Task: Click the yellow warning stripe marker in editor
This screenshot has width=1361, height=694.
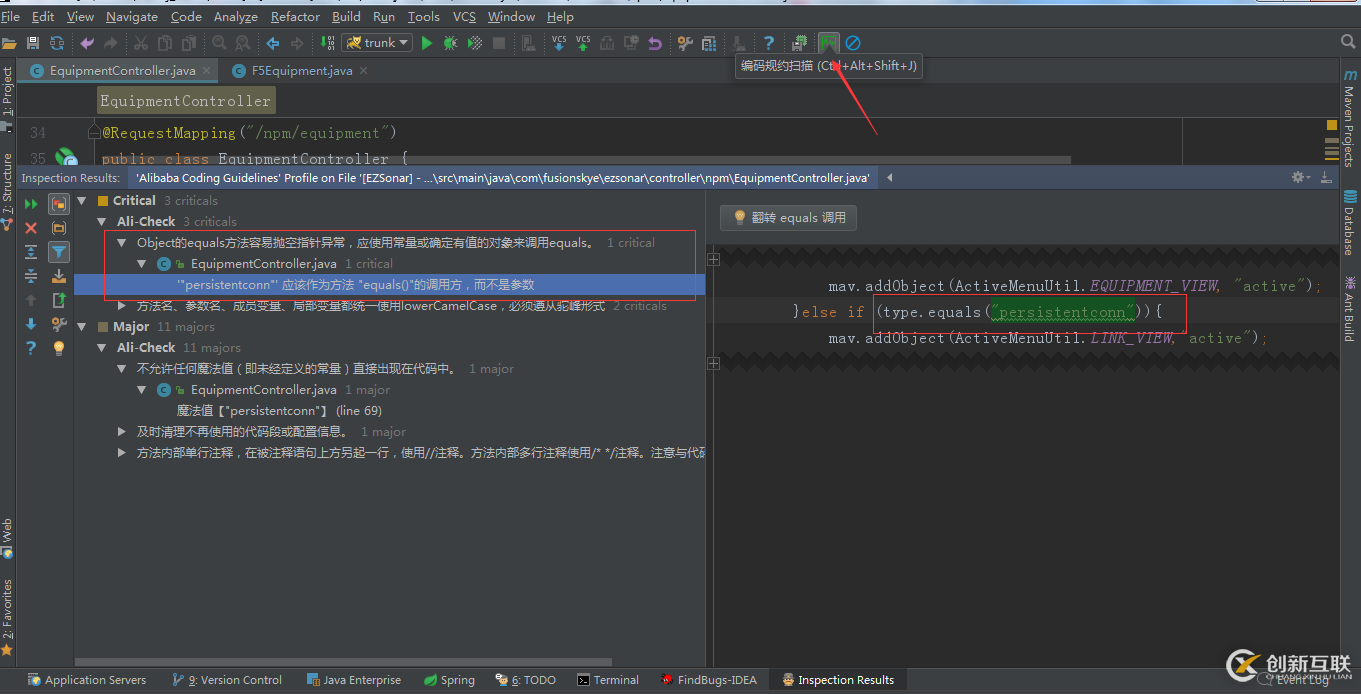Action: click(x=1332, y=125)
